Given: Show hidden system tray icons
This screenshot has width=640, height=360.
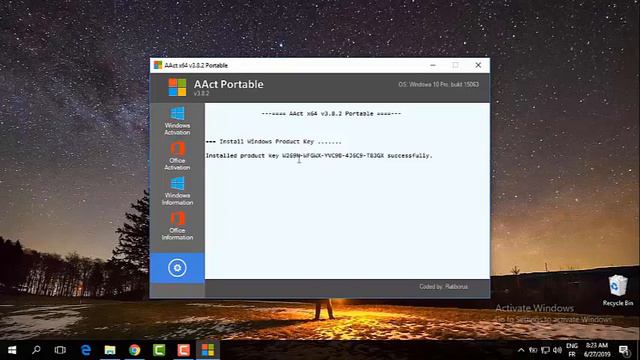Looking at the screenshot, I should coord(521,350).
